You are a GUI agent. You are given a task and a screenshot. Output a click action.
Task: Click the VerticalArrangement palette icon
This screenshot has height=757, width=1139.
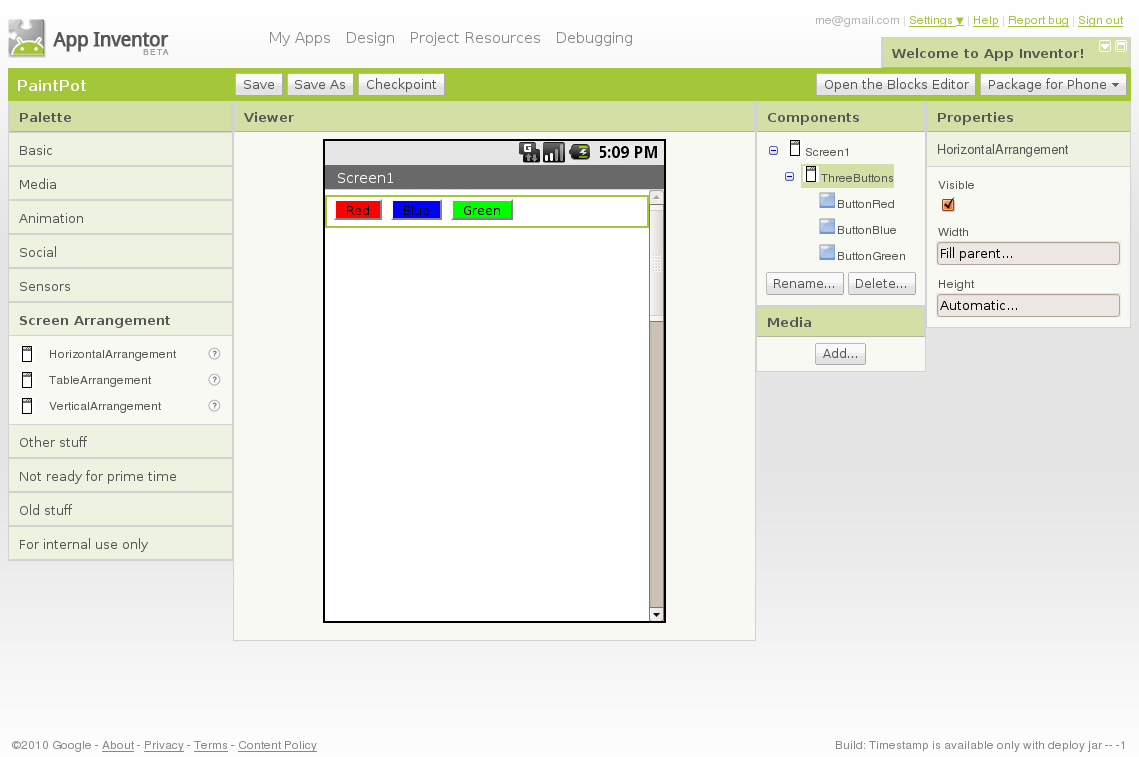click(27, 406)
